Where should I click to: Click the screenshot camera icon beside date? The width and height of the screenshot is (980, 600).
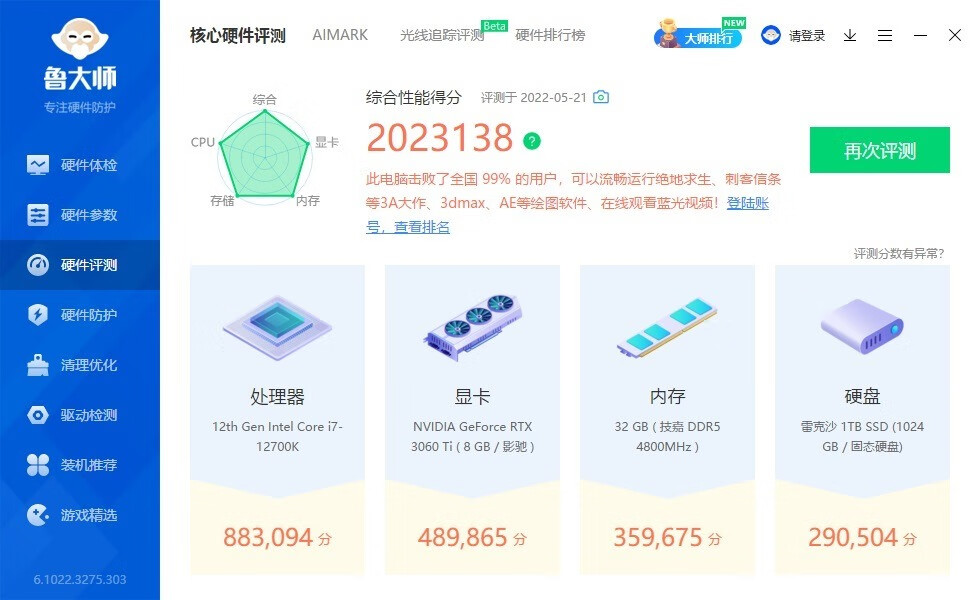click(x=601, y=97)
